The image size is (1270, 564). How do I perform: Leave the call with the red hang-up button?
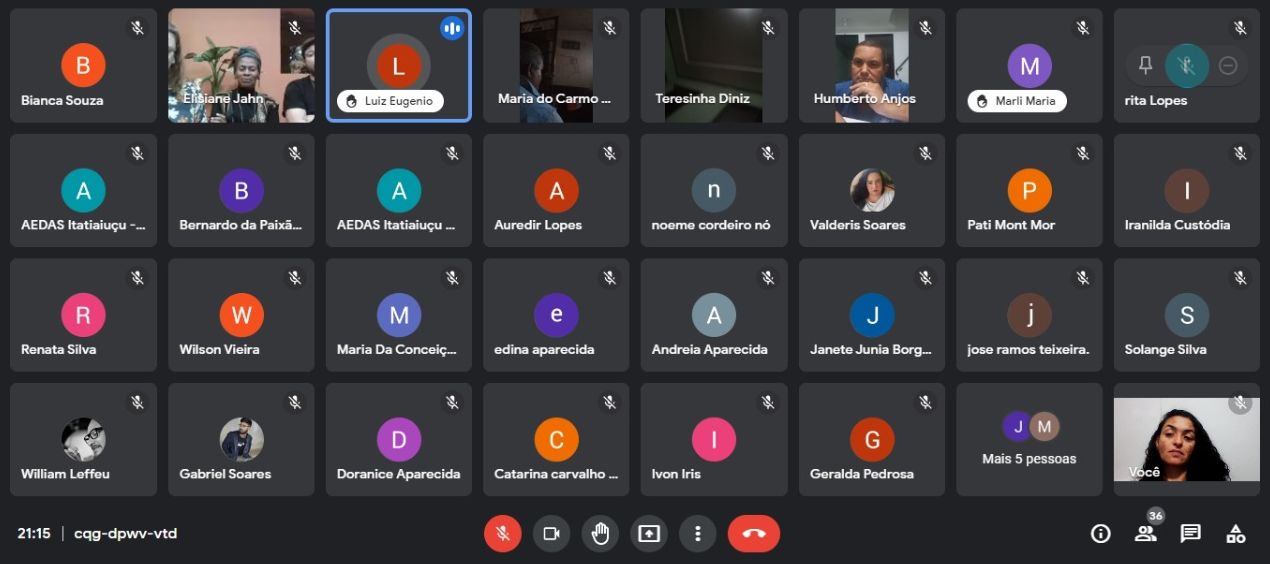754,533
